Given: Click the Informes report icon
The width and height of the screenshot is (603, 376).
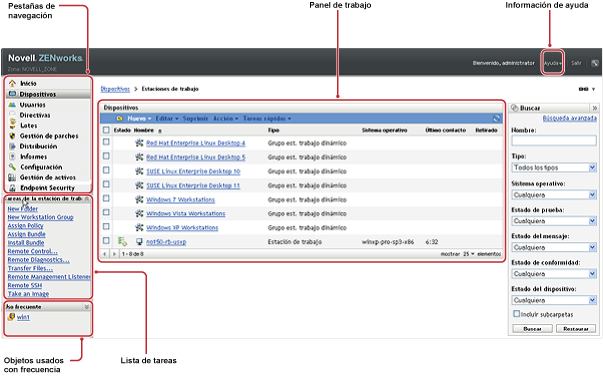Looking at the screenshot, I should pos(12,156).
